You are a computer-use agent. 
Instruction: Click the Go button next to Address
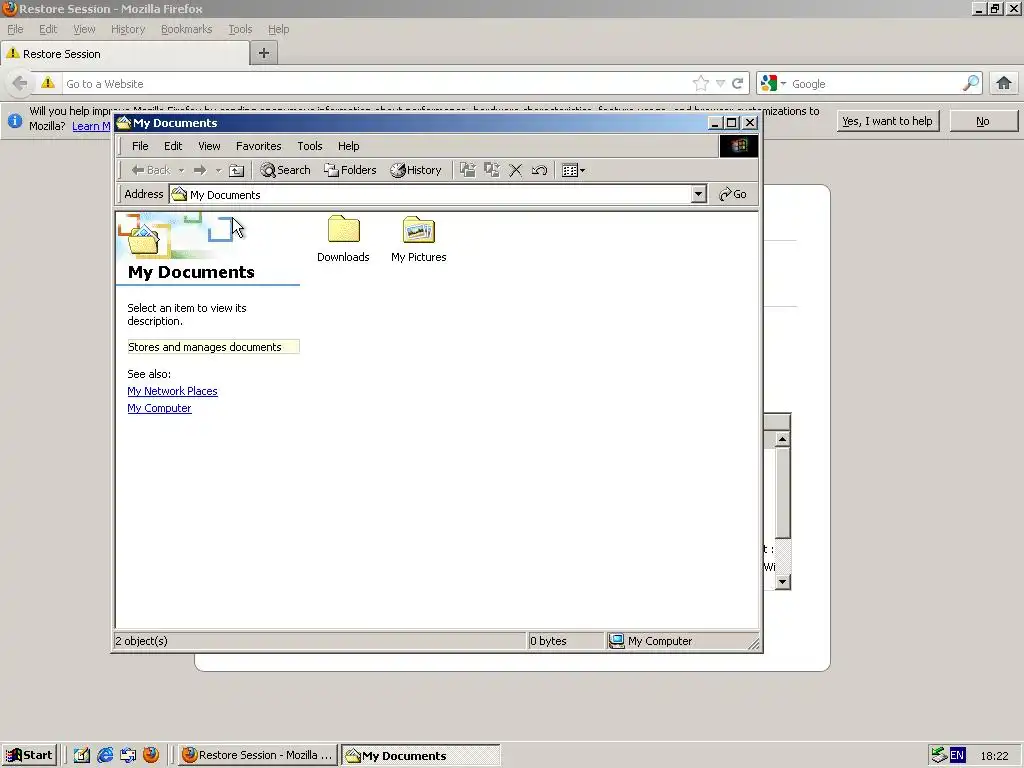(733, 194)
